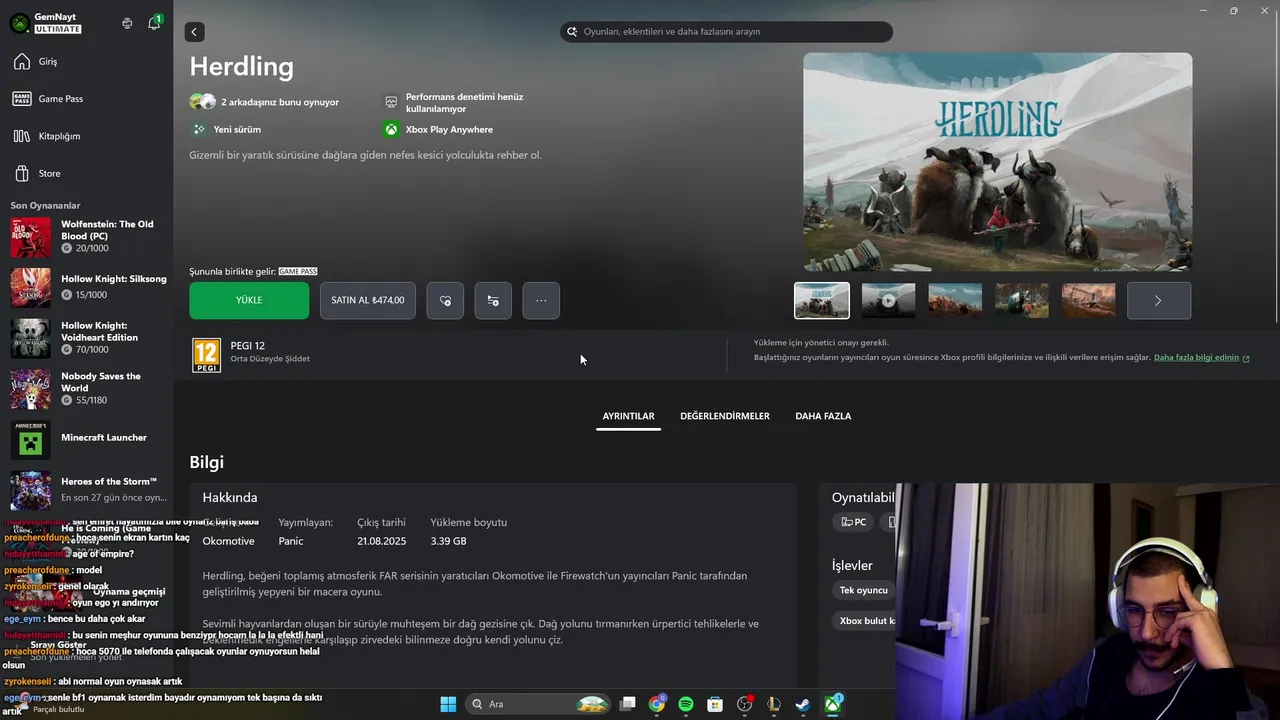Open OBS Studio from taskbar
The image size is (1280, 720).
click(x=744, y=704)
